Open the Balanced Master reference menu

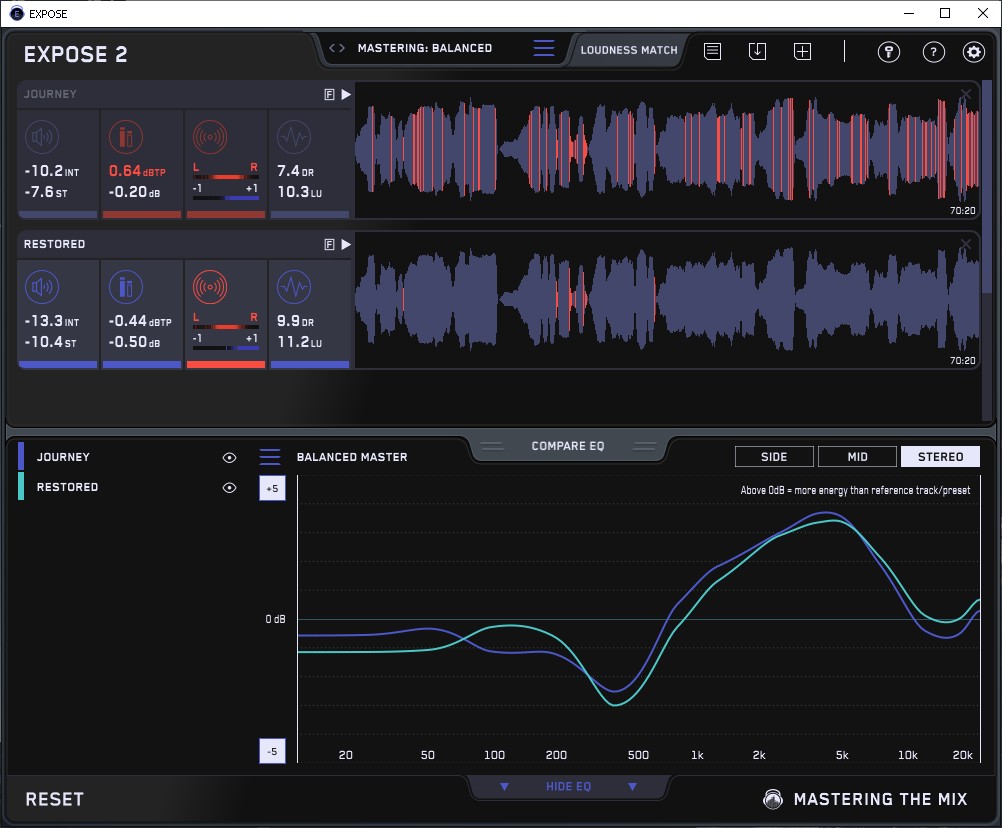[270, 457]
